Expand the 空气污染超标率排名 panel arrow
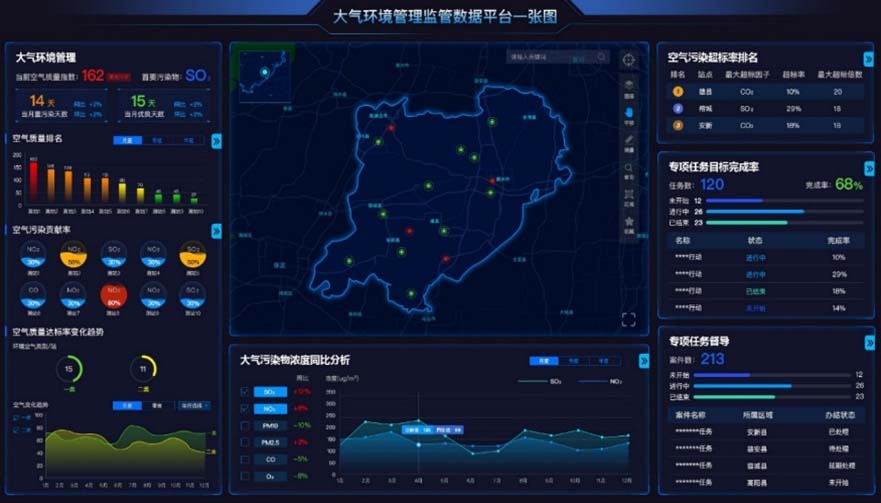This screenshot has width=881, height=503. coord(869,58)
